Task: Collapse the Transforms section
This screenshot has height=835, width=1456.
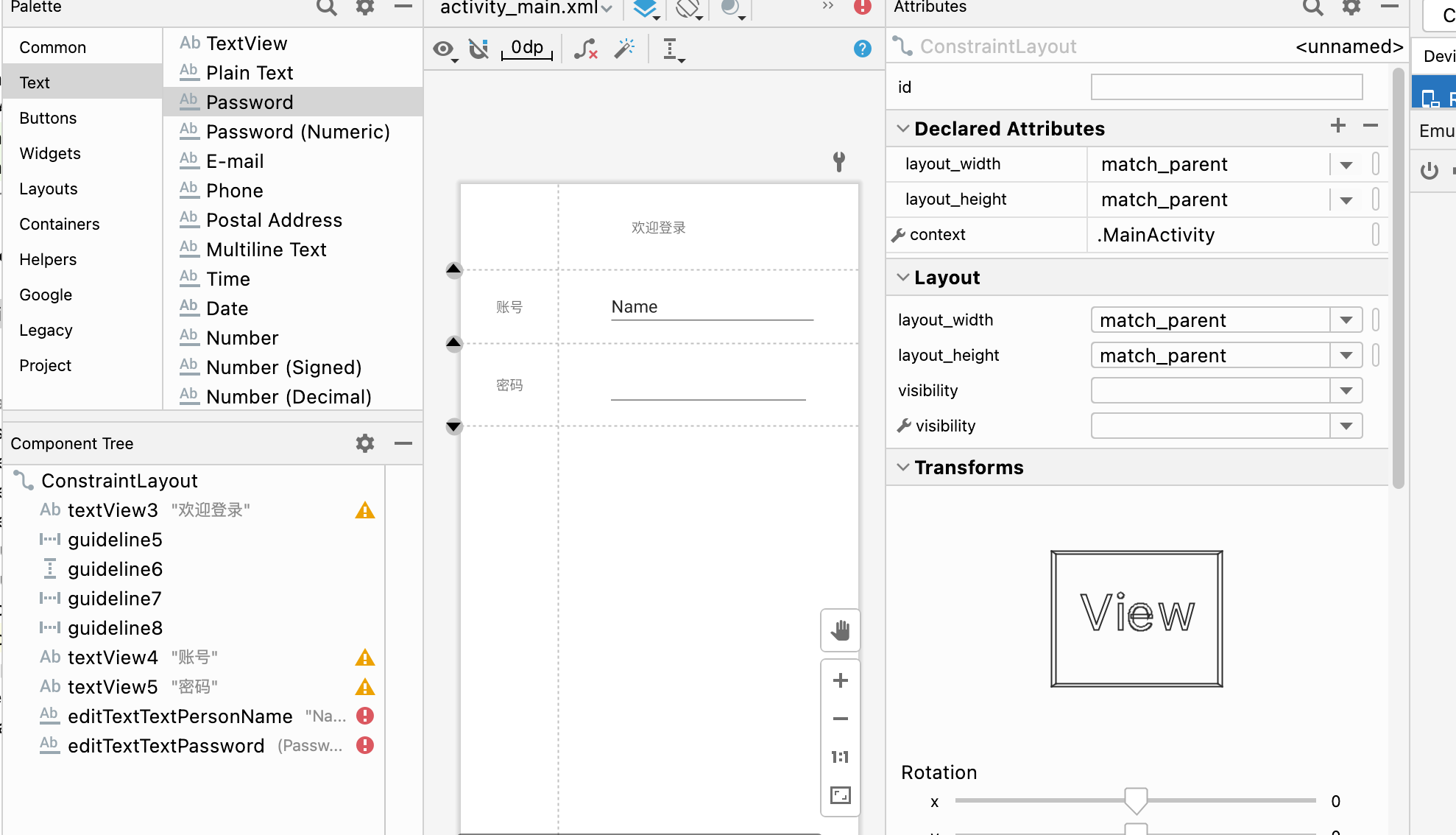Action: [902, 467]
